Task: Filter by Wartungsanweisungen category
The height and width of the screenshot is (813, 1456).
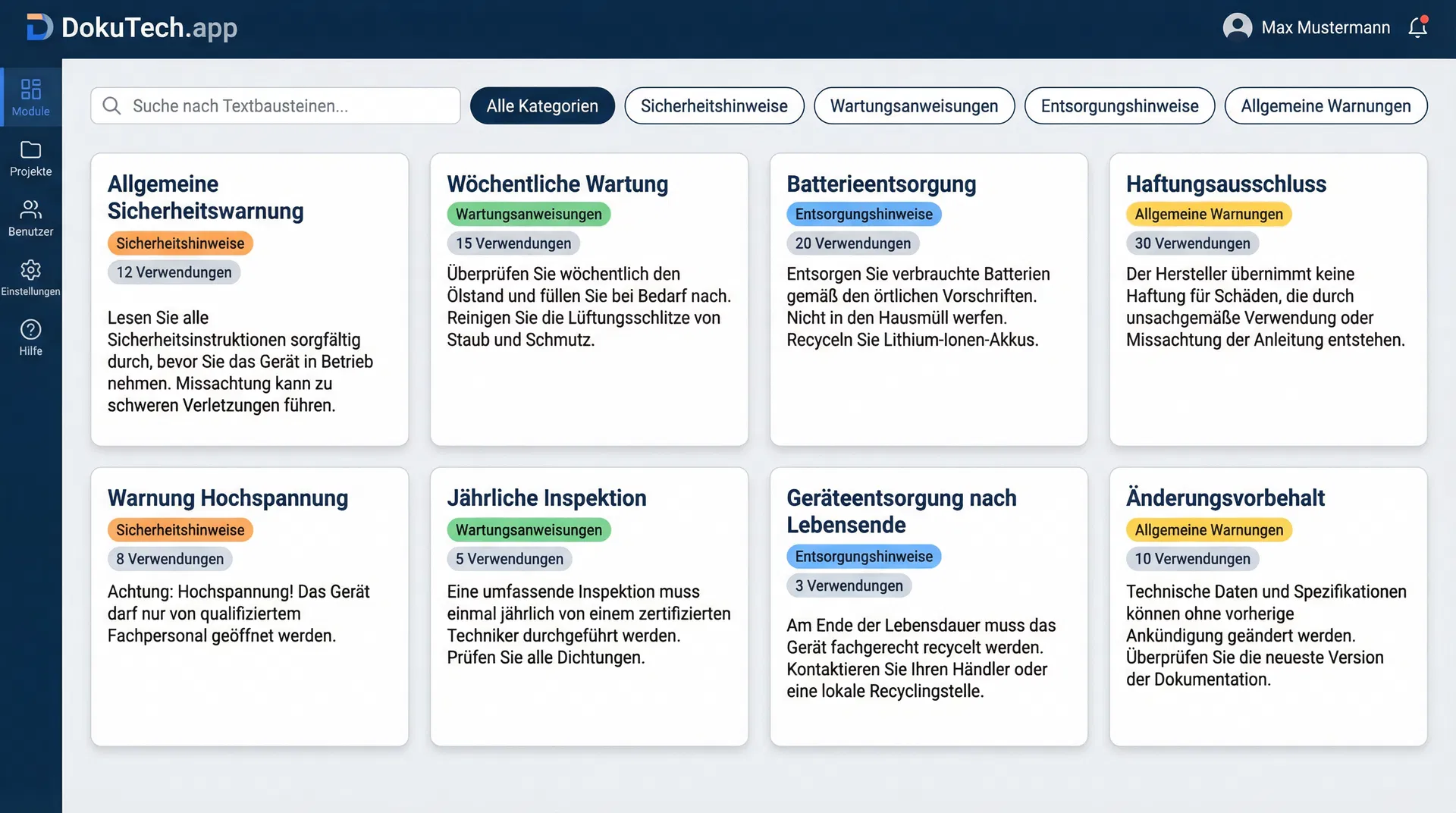Action: tap(914, 105)
